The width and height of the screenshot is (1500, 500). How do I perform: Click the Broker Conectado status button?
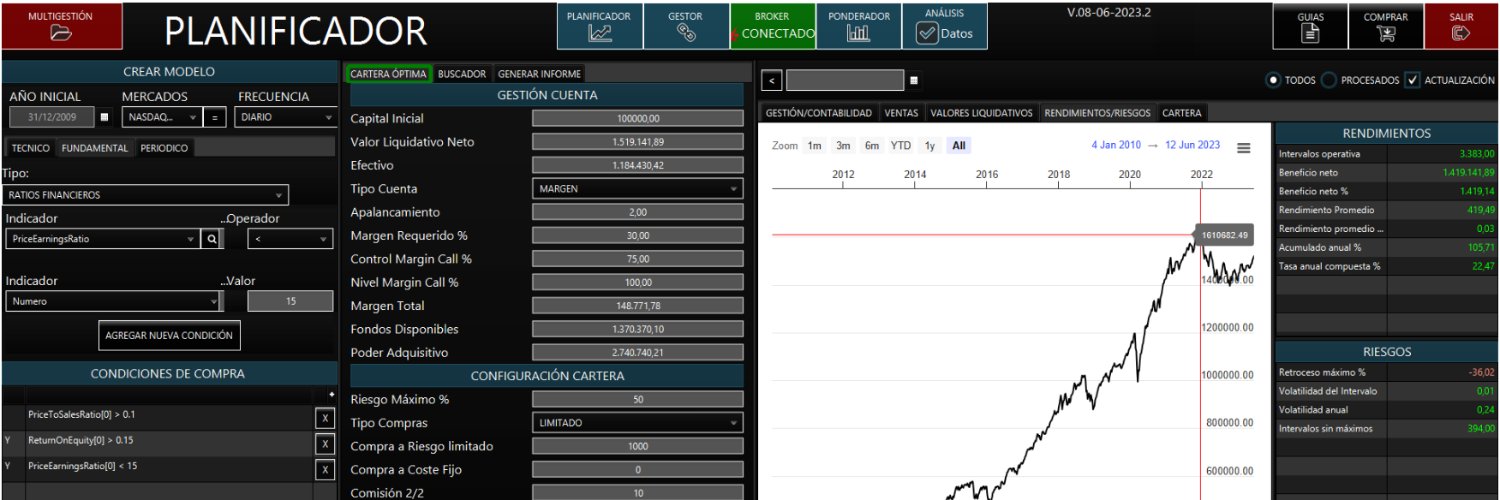(772, 26)
